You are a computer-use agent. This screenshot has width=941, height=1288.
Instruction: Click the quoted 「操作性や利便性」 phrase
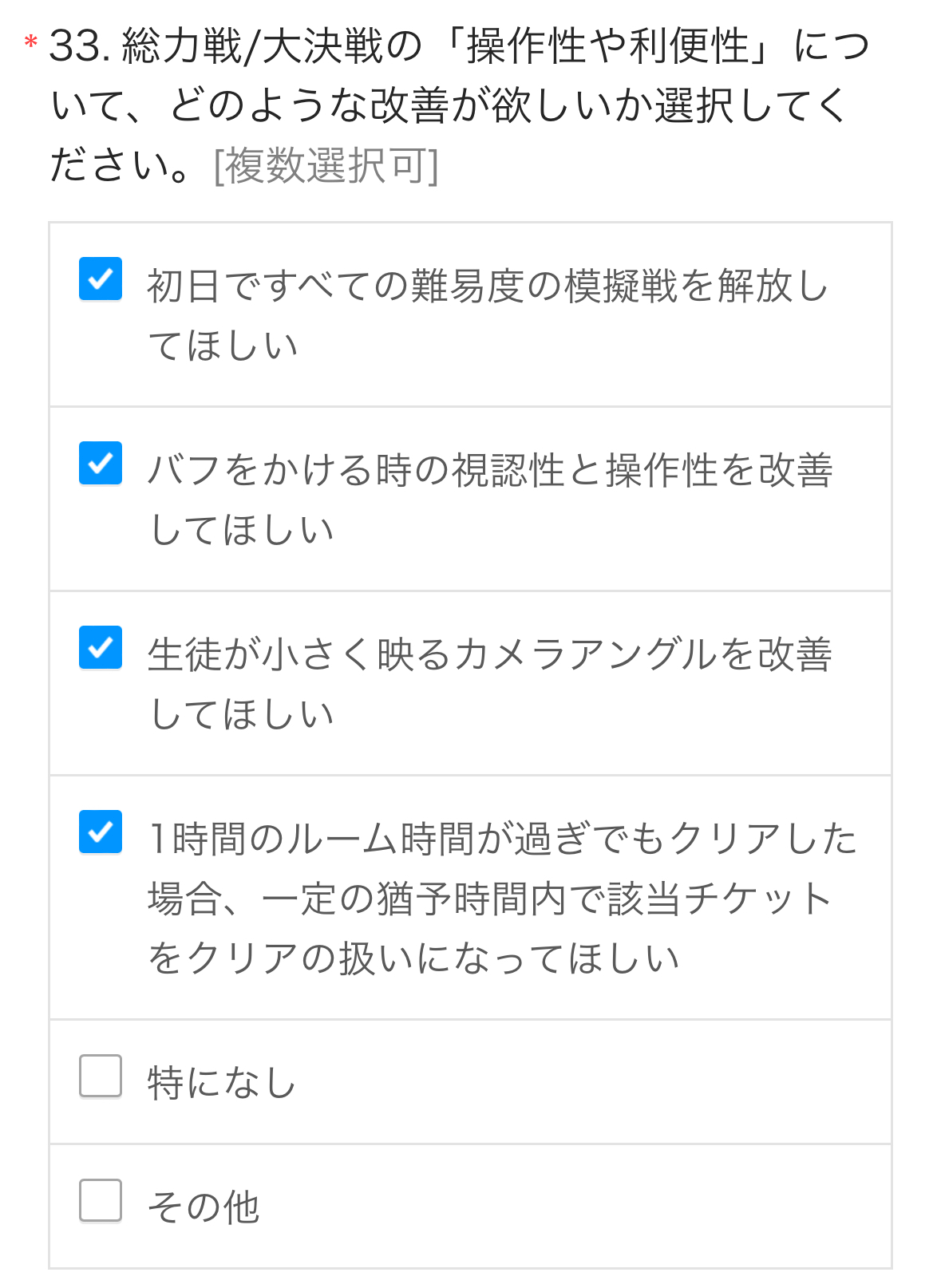pos(607,46)
